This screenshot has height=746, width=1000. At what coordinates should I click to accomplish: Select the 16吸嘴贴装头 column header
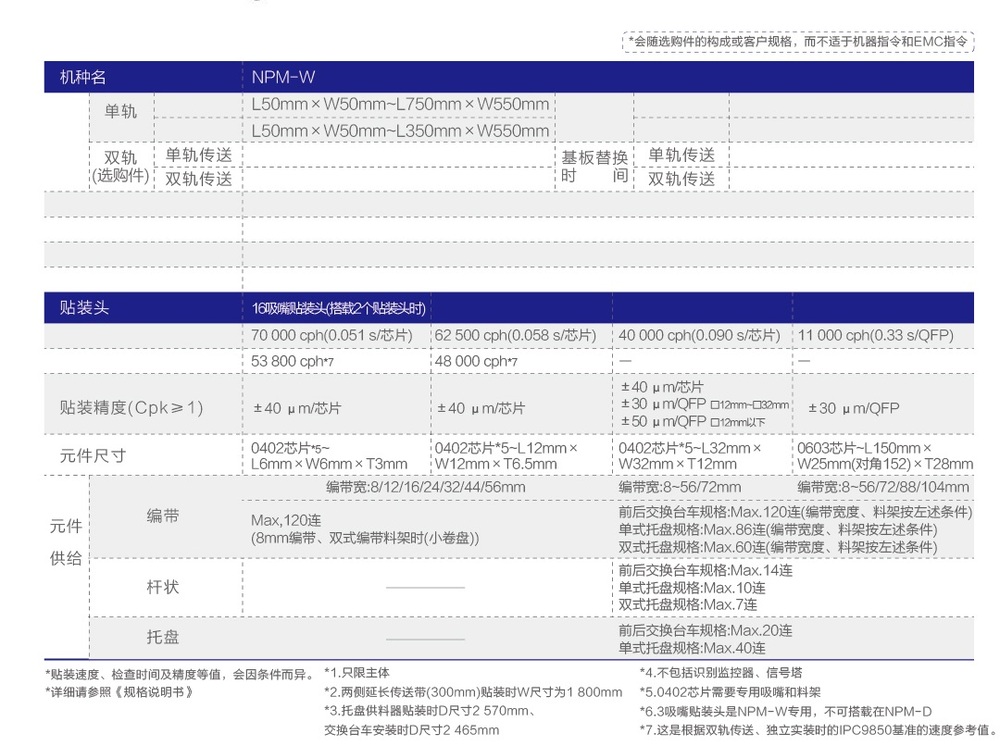click(338, 308)
